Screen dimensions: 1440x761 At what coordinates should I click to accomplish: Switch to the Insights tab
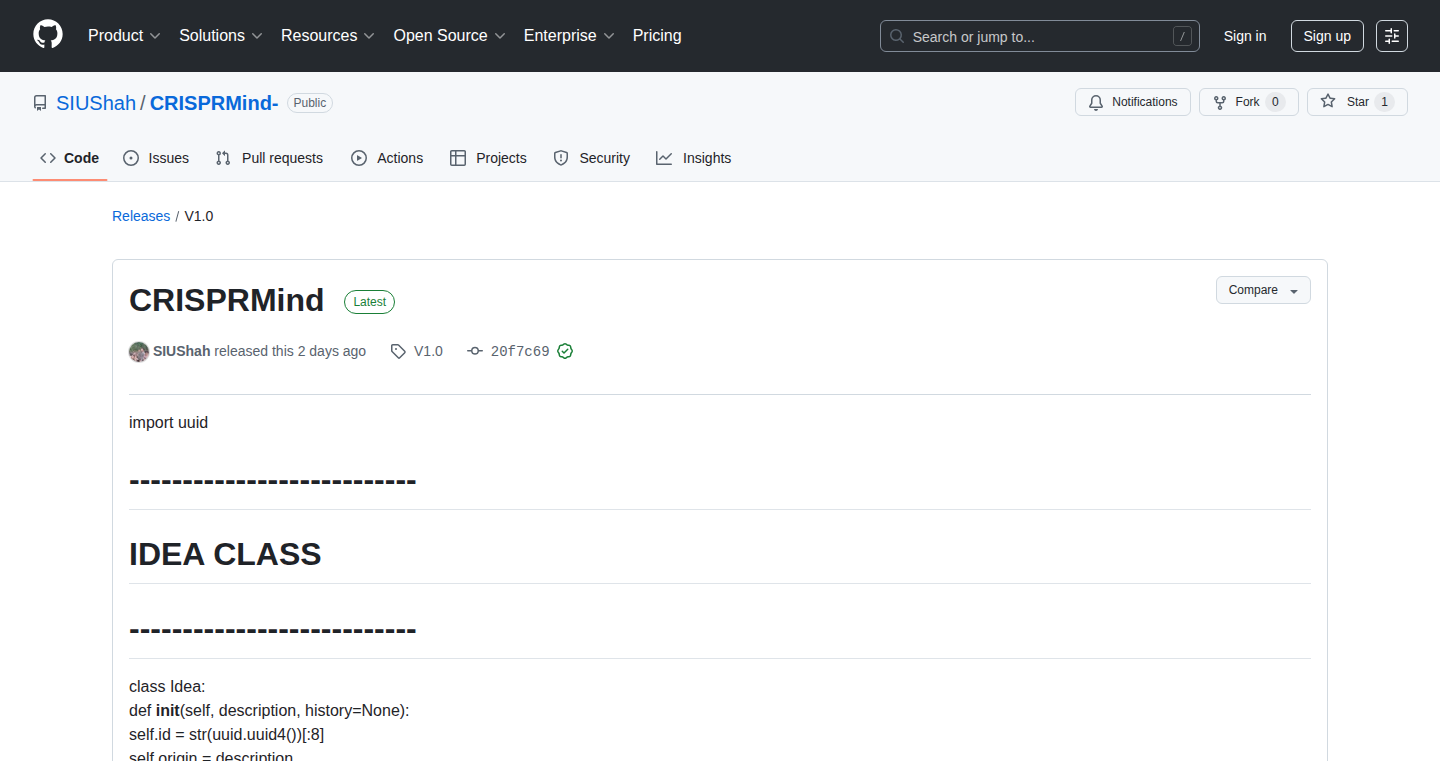pyautogui.click(x=694, y=158)
